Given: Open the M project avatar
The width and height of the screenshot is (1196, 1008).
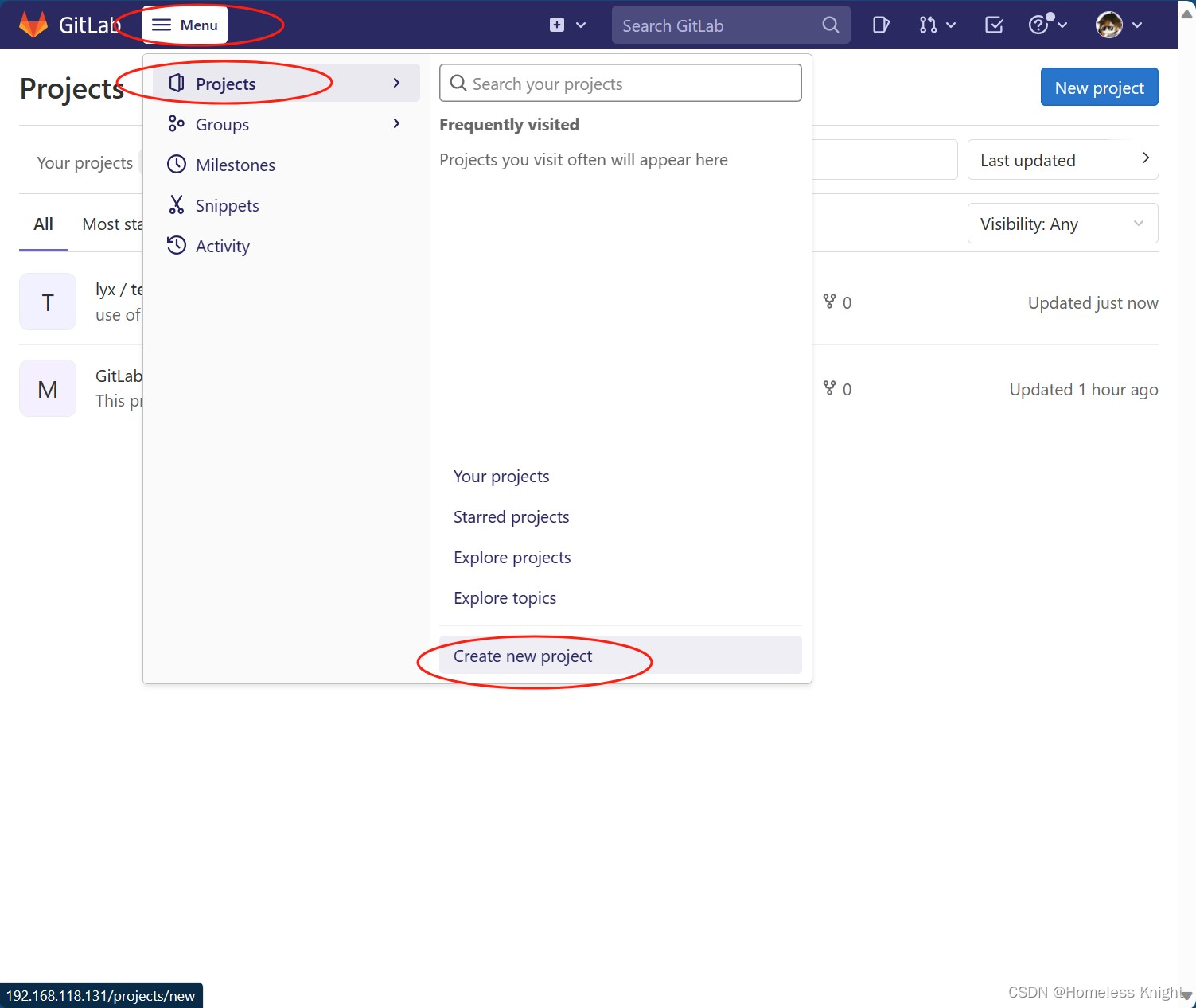Looking at the screenshot, I should click(48, 388).
